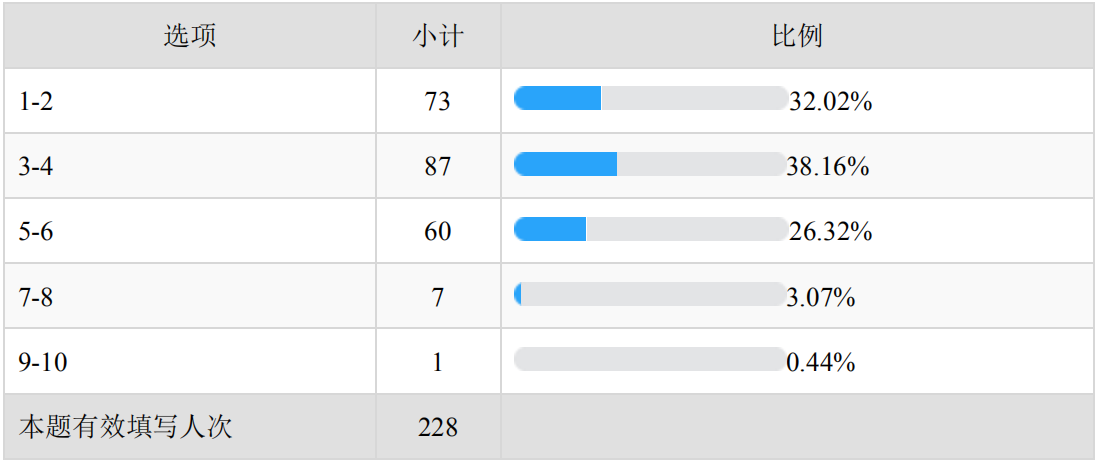Screen dimensions: 1101x465
Task: Select the 7-8 option row label
Action: point(36,297)
